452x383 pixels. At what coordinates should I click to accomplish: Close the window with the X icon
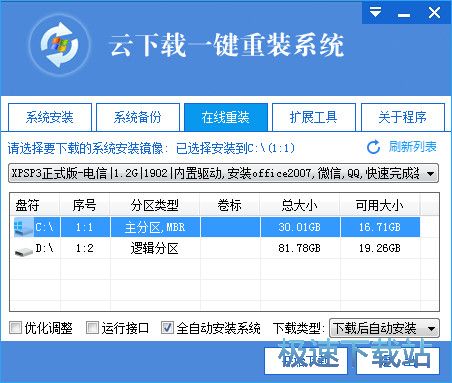(434, 13)
